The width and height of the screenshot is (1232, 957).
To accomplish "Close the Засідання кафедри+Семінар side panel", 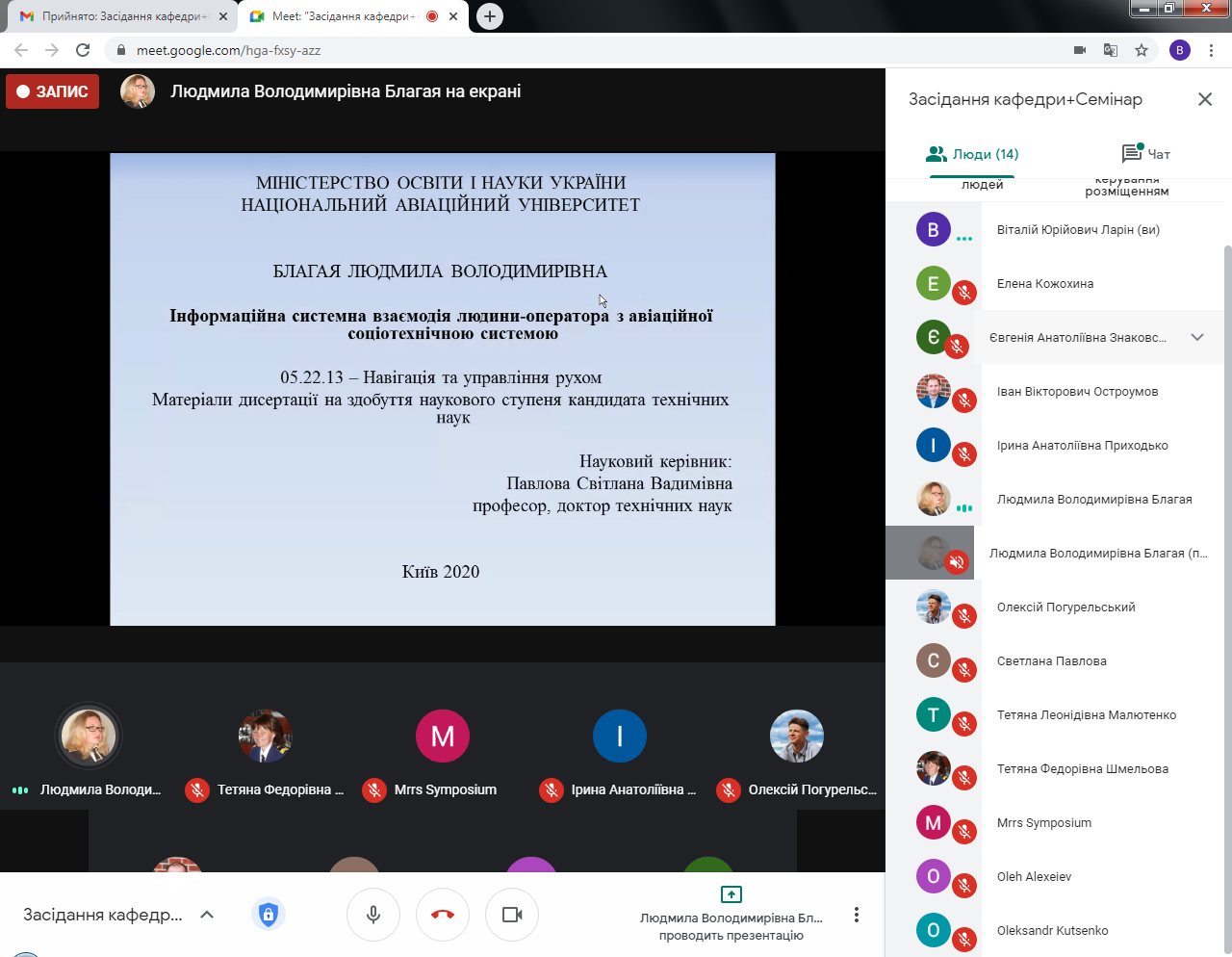I will pos(1205,99).
